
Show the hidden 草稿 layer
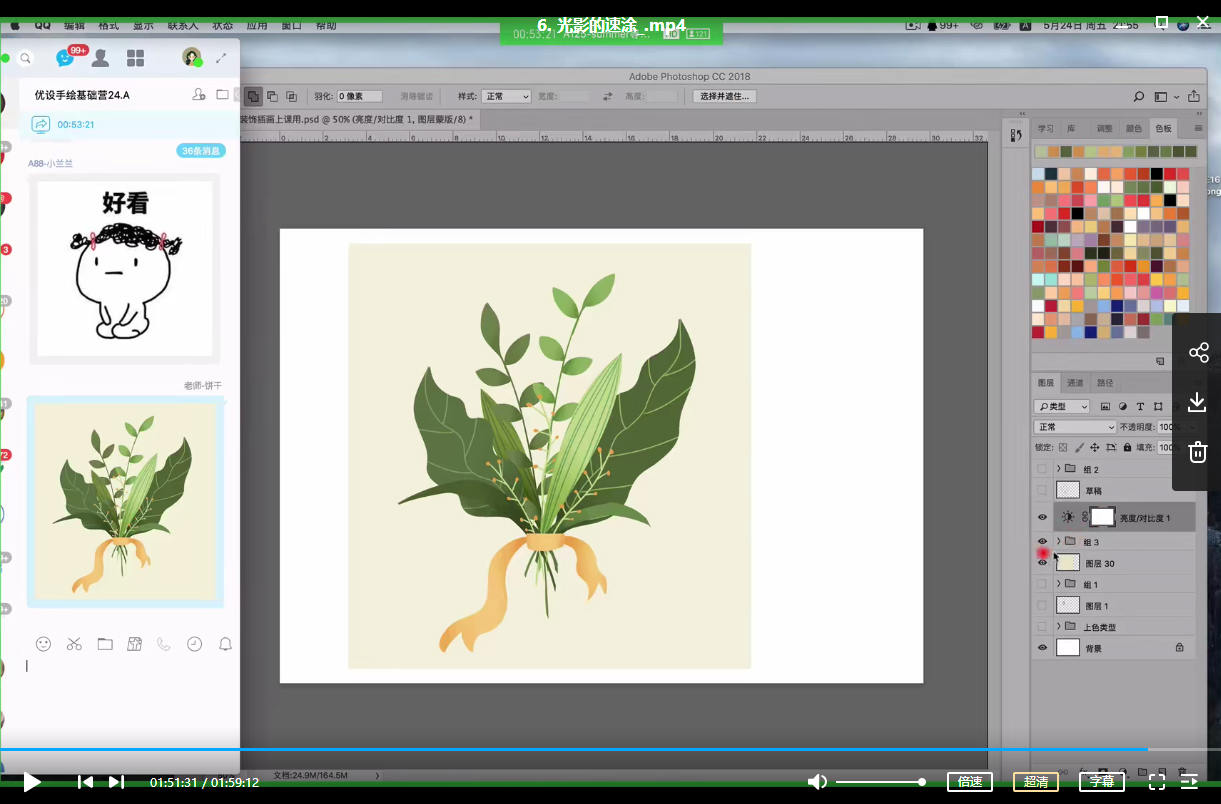tap(1042, 490)
